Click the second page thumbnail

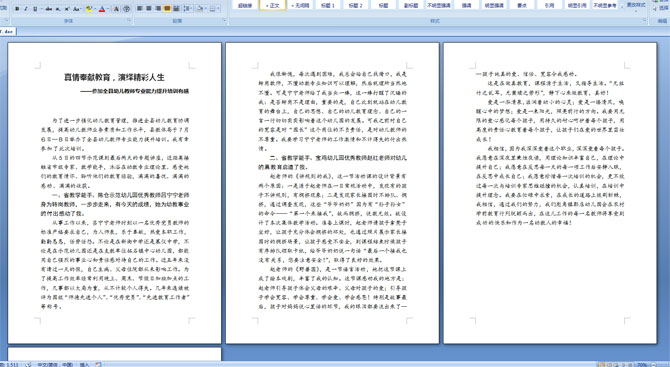332,193
